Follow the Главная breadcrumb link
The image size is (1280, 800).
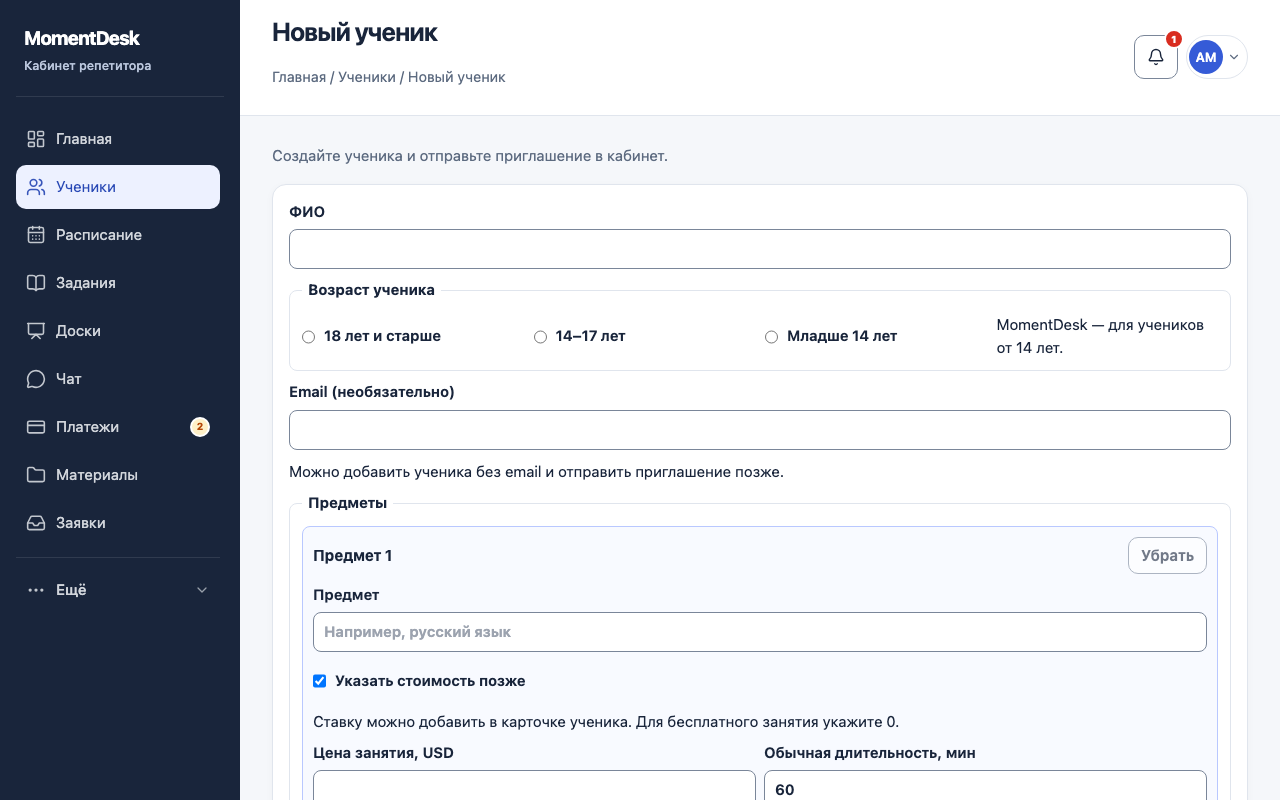[x=299, y=77]
